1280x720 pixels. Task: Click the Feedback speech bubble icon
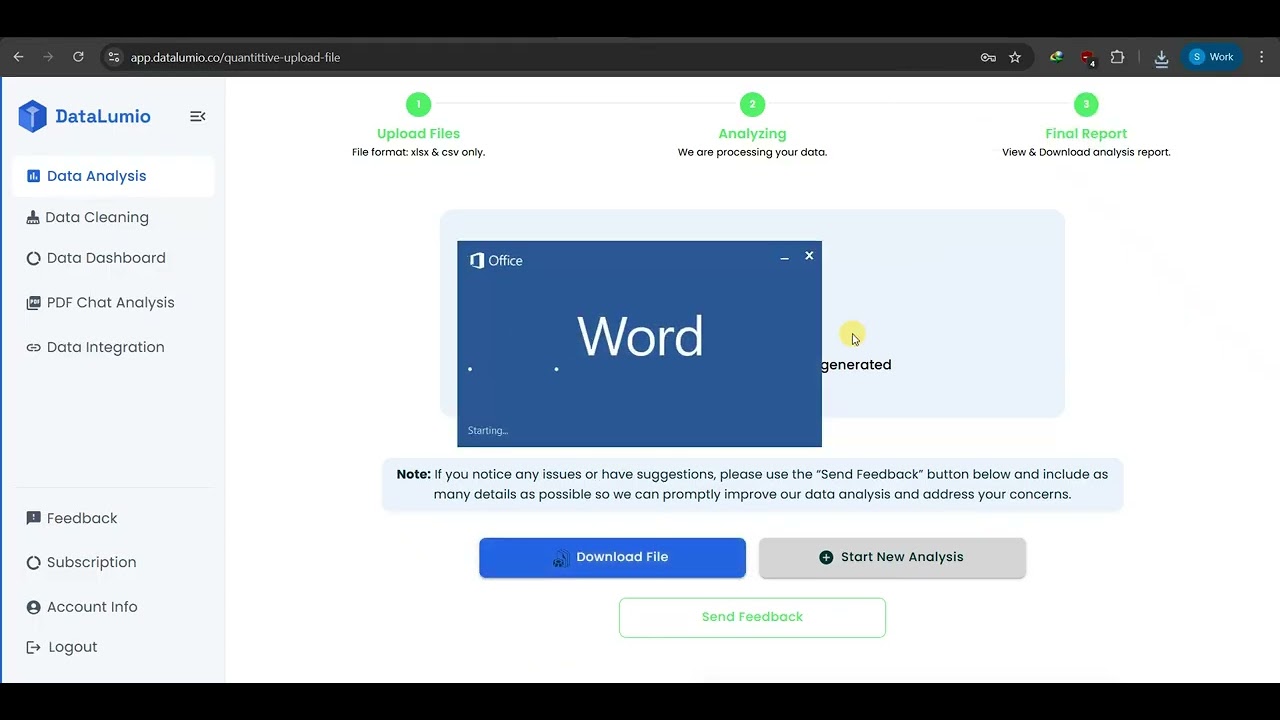point(34,518)
